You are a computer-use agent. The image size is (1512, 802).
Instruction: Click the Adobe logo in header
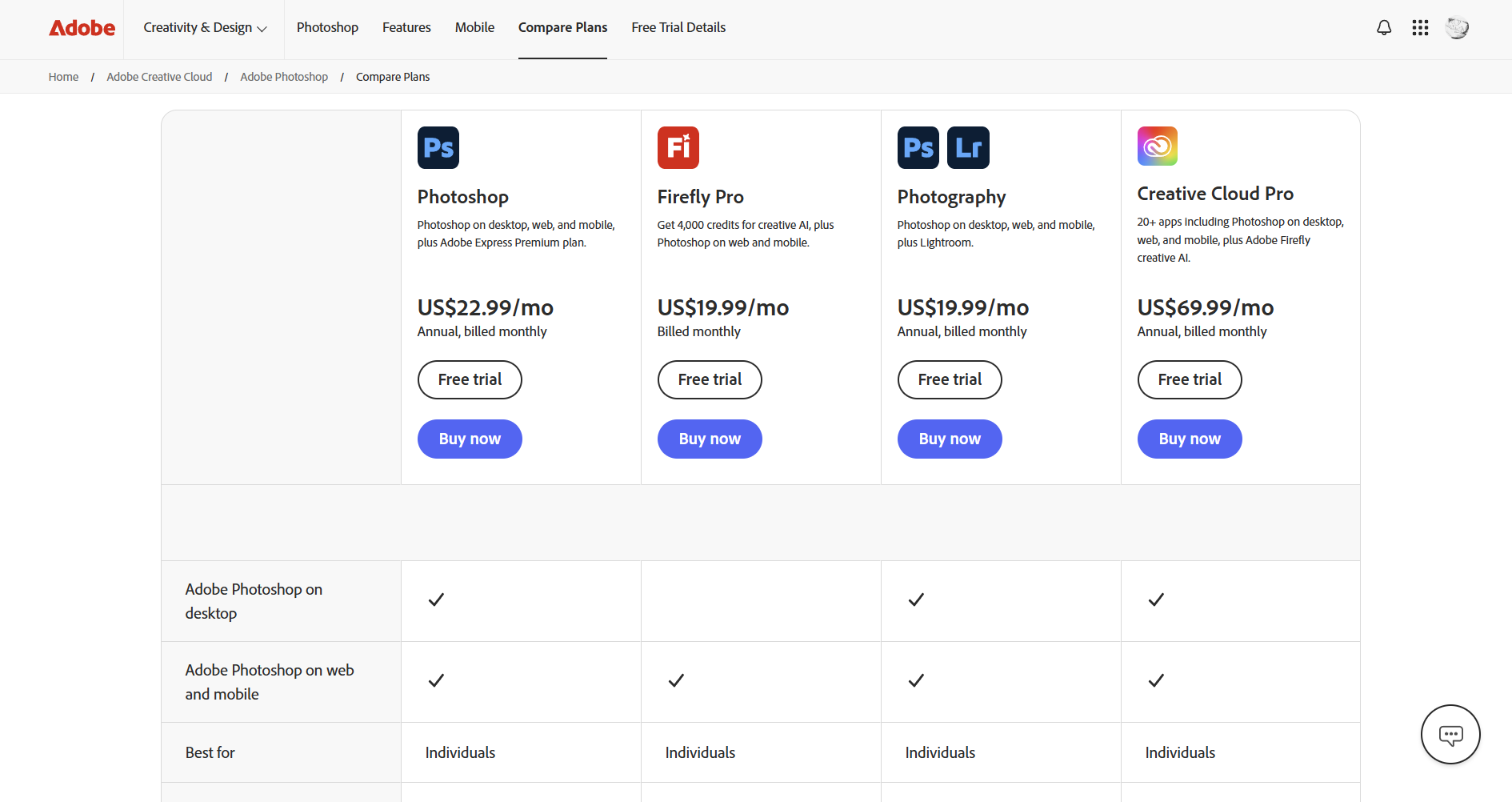[x=82, y=28]
